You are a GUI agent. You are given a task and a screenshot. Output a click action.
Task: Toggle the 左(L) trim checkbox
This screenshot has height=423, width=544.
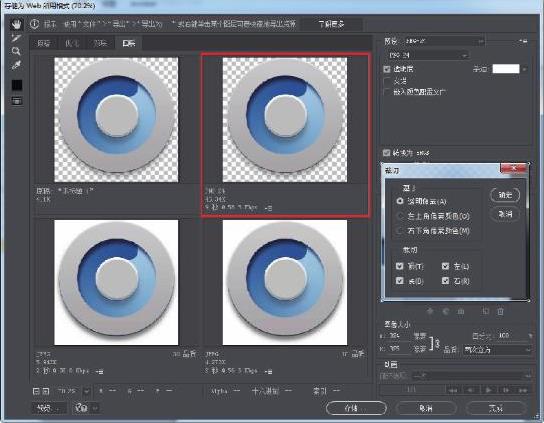point(445,266)
